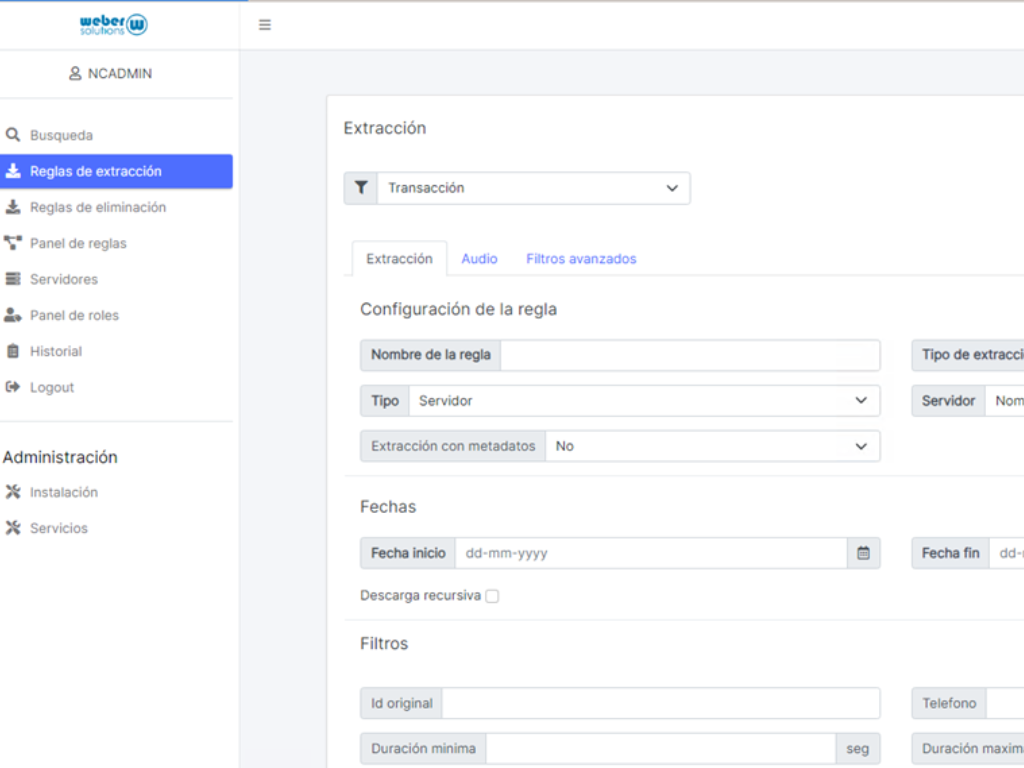The image size is (1024, 768).
Task: Open Instalación under Administración
Action: coord(116,492)
